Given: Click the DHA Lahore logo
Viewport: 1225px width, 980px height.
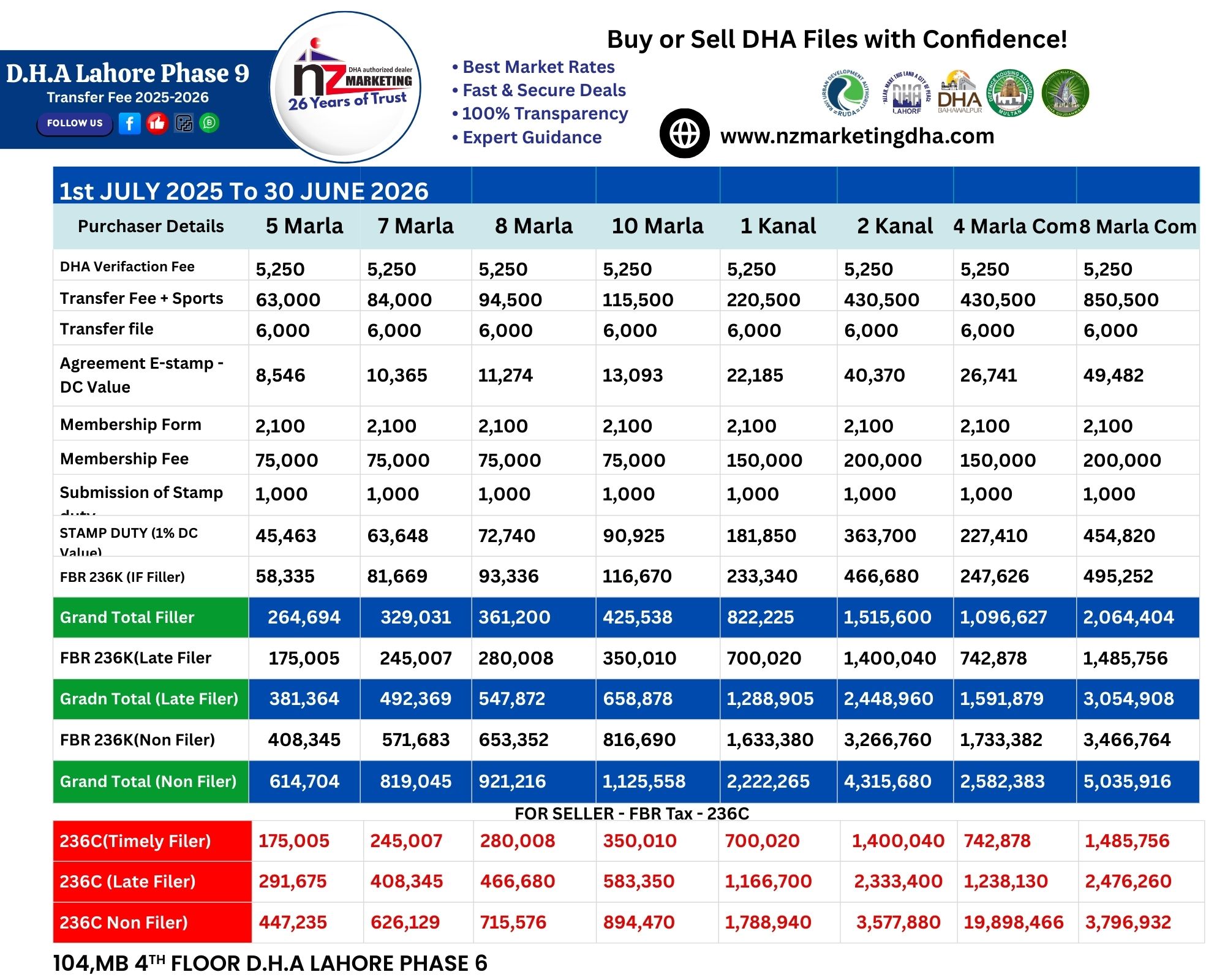Looking at the screenshot, I should click(907, 93).
